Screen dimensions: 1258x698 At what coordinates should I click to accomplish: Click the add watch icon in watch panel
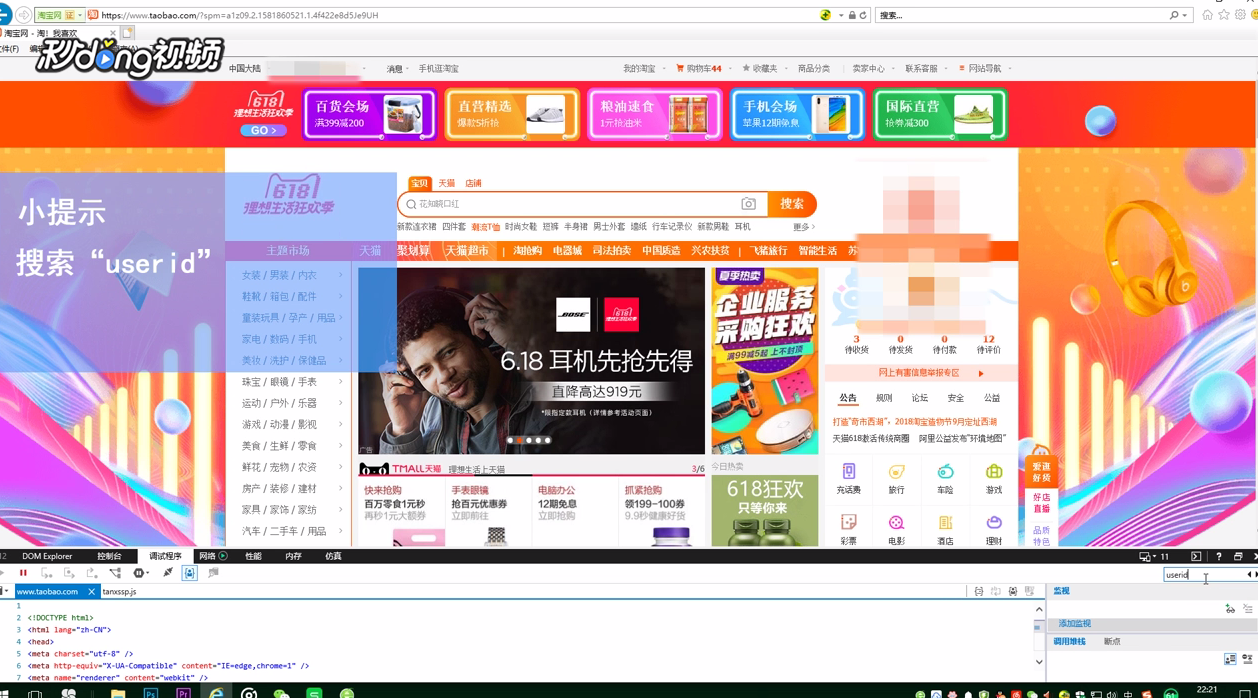click(x=1230, y=609)
